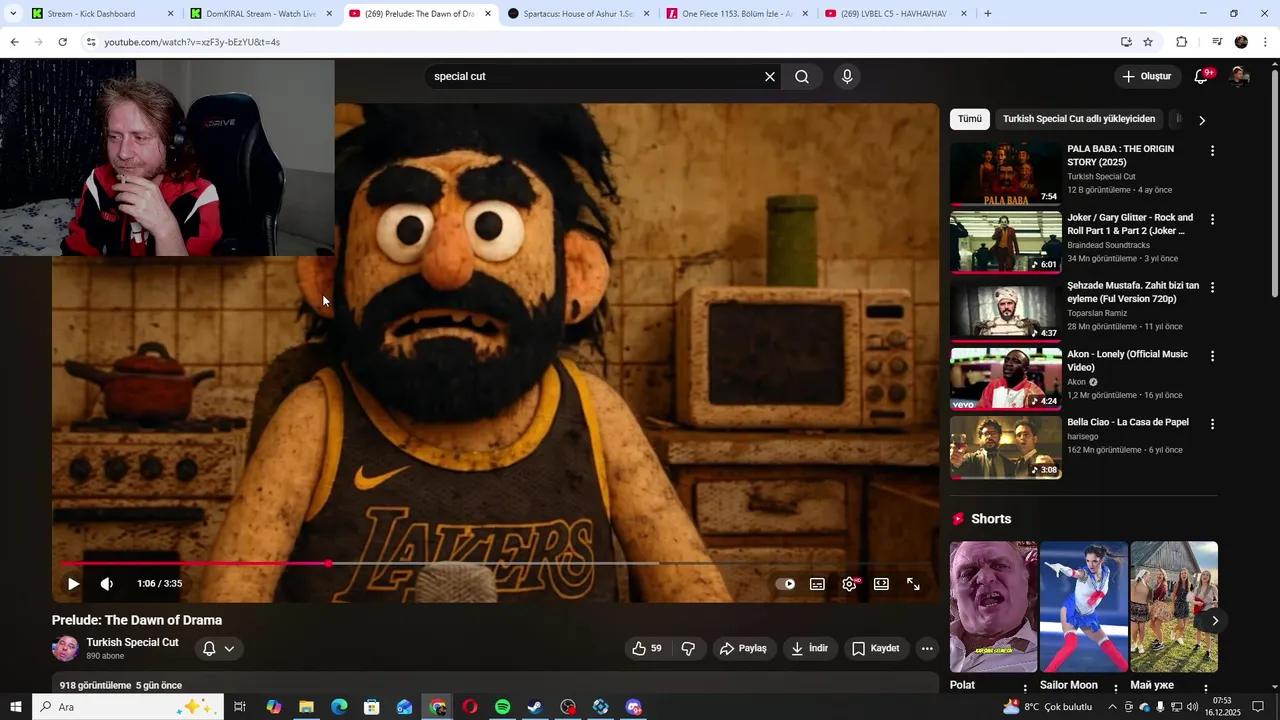1280x720 pixels.
Task: Click Turkish Special Cut channel avatar
Action: (x=65, y=649)
